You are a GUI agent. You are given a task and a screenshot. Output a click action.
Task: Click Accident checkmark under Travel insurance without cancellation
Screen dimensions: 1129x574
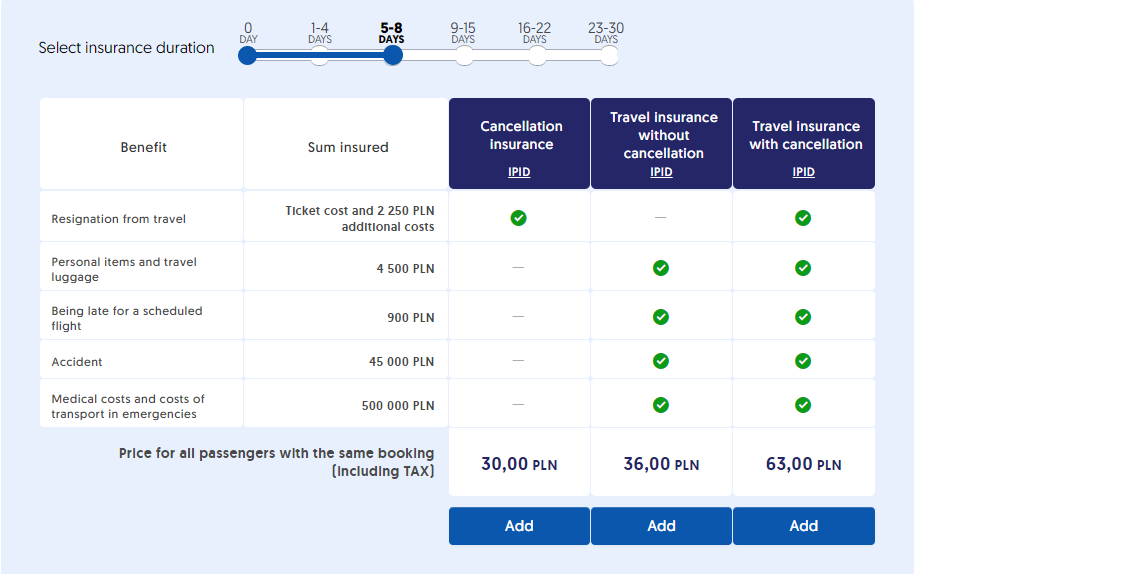pyautogui.click(x=661, y=361)
